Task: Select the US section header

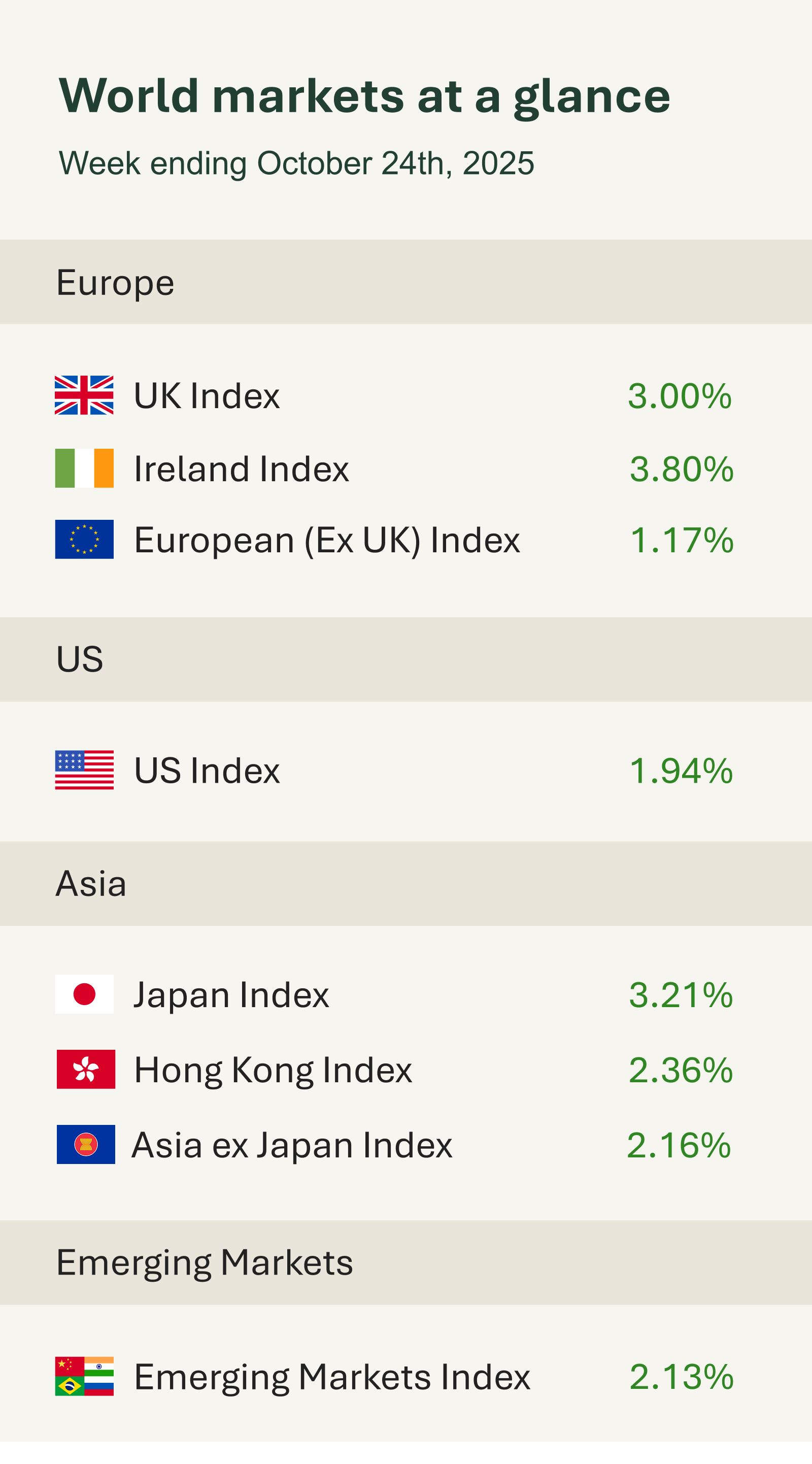Action: tap(80, 659)
